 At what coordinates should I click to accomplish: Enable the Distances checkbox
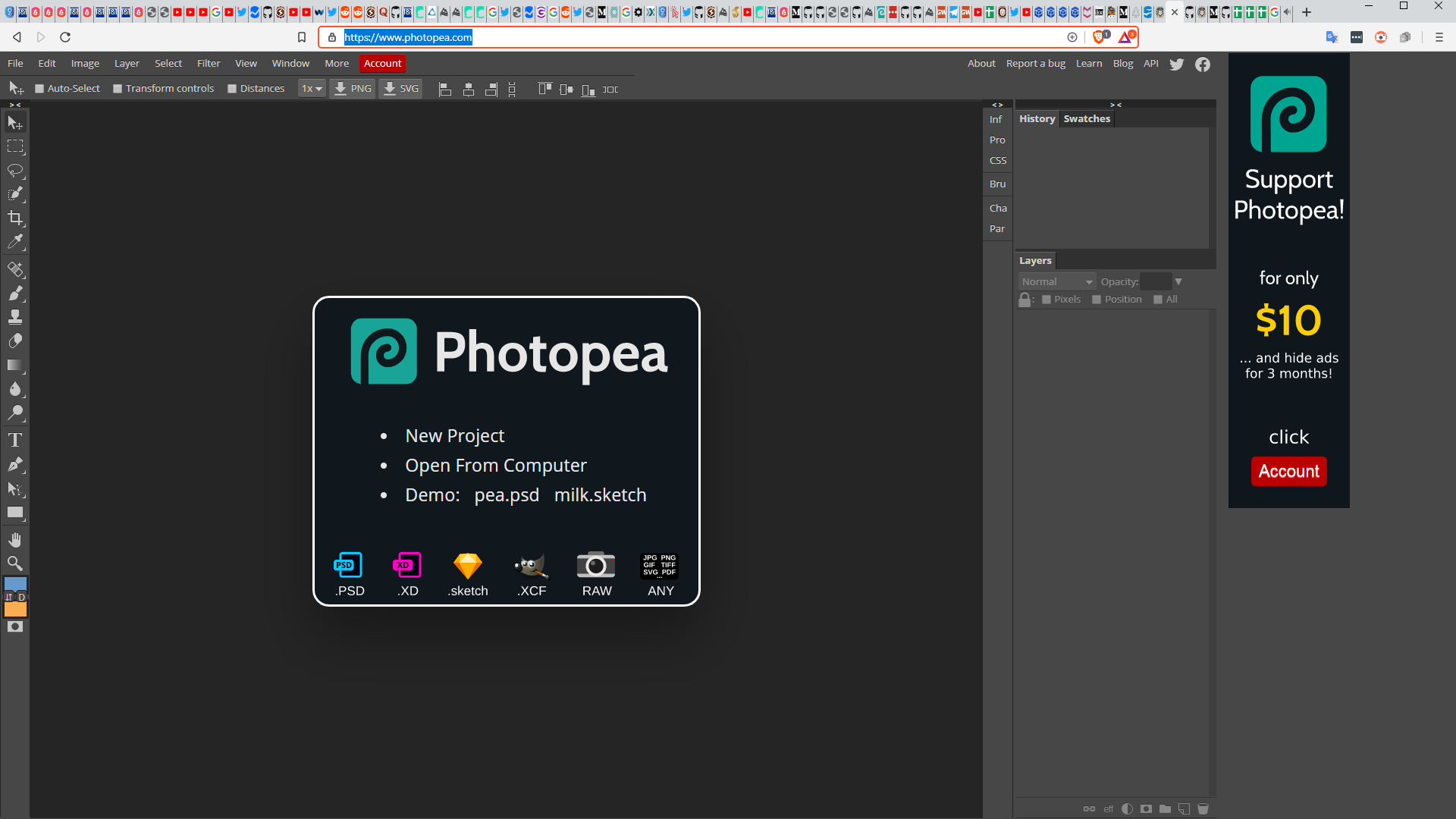pyautogui.click(x=232, y=89)
